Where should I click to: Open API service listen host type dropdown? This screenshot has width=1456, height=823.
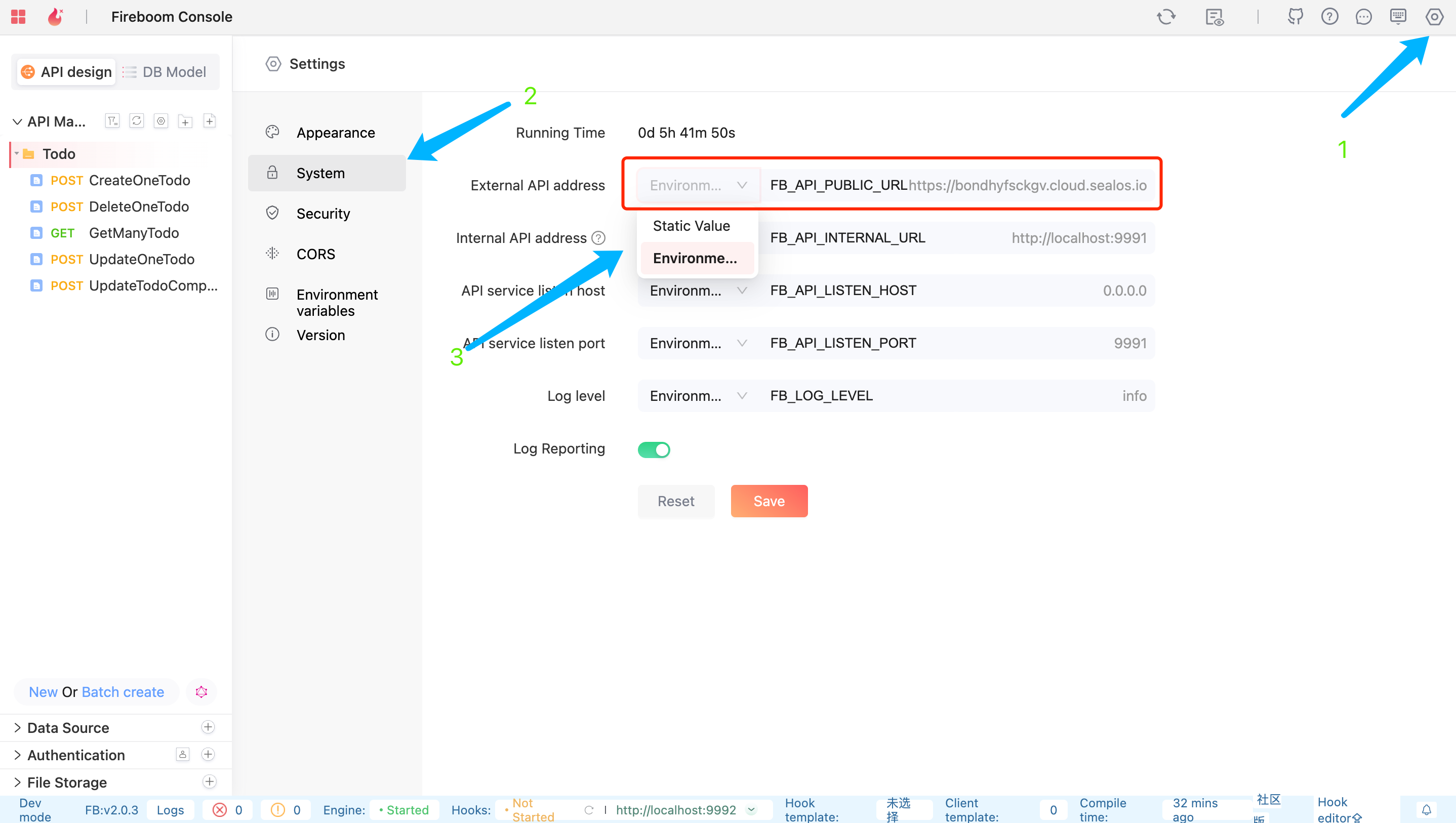(699, 291)
